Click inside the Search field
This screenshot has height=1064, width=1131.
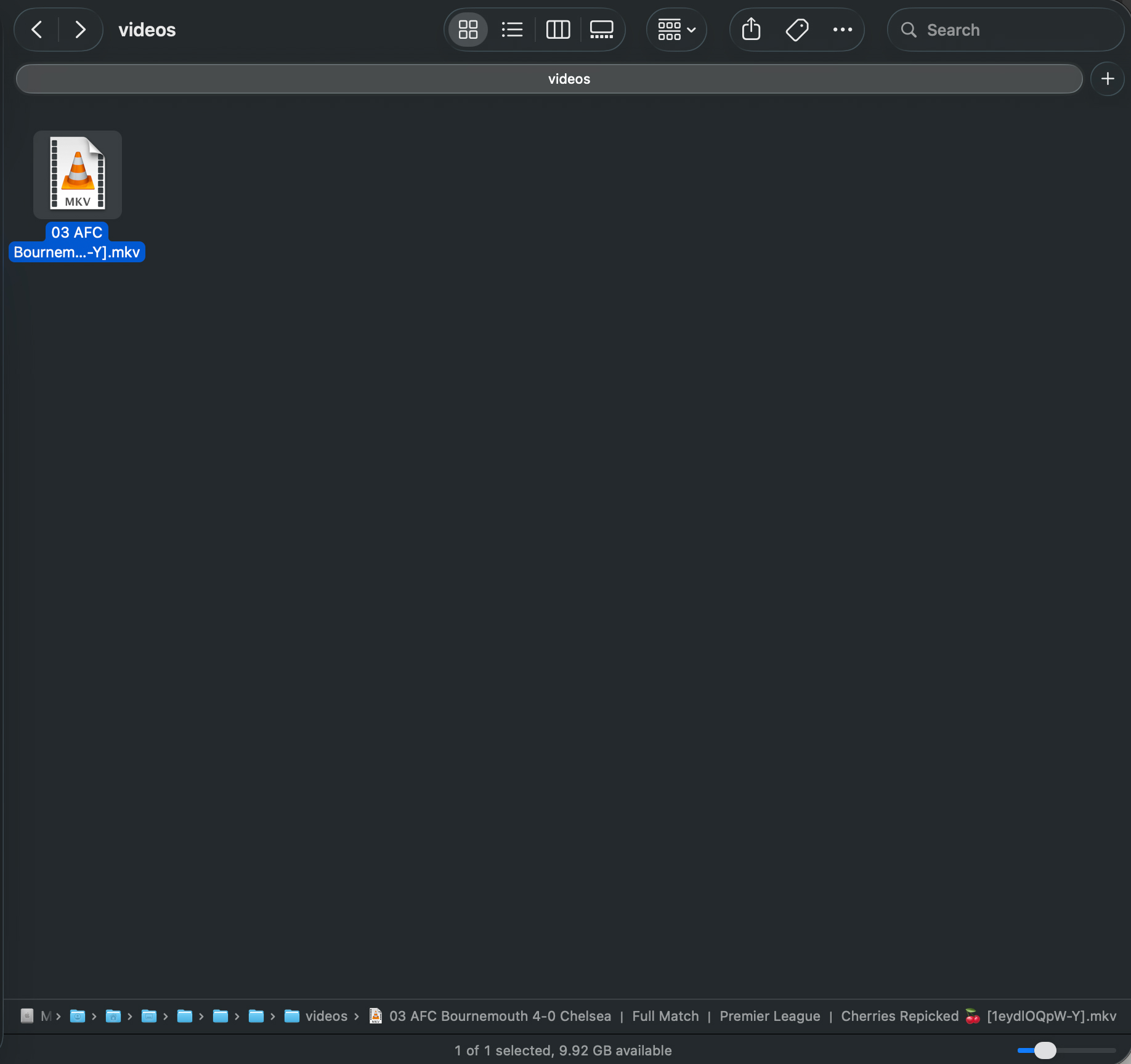(x=1004, y=30)
